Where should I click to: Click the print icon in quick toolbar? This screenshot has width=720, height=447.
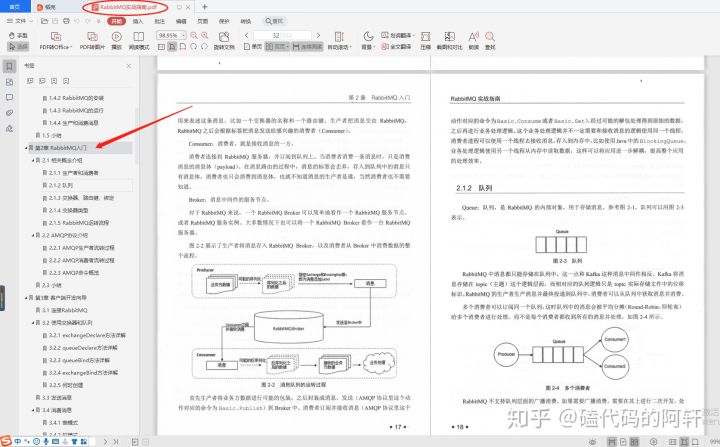point(66,21)
